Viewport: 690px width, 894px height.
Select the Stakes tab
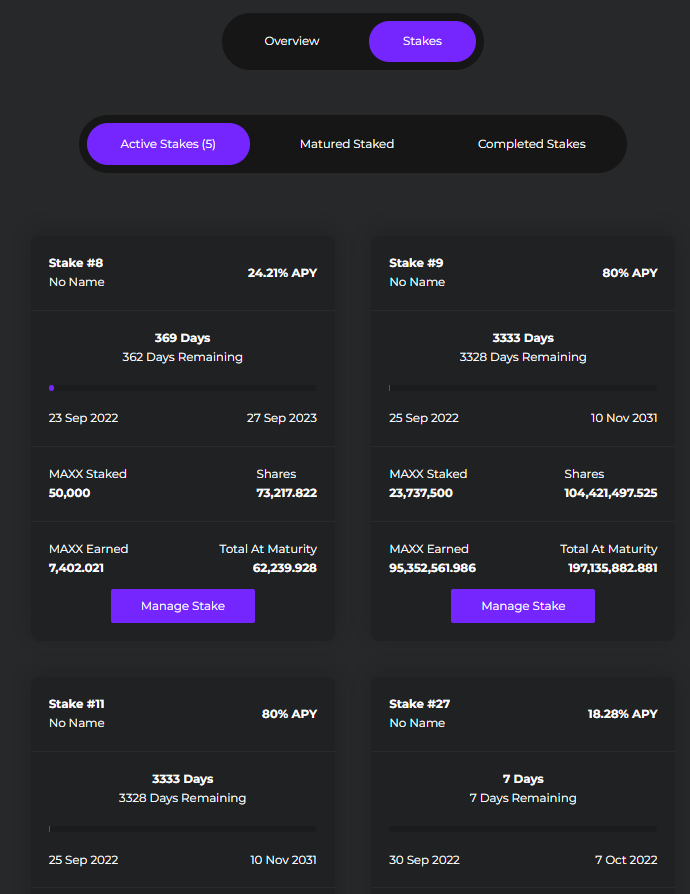pos(422,41)
